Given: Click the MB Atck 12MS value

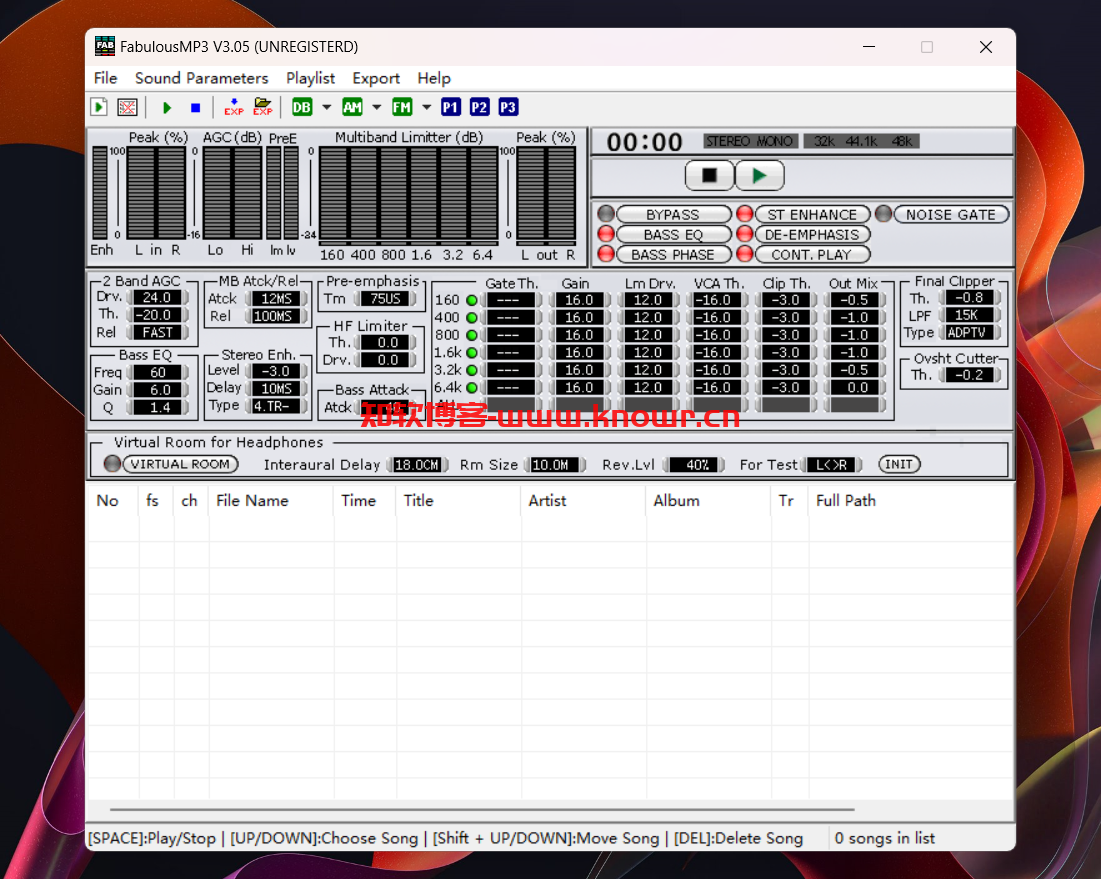Looking at the screenshot, I should point(276,298).
